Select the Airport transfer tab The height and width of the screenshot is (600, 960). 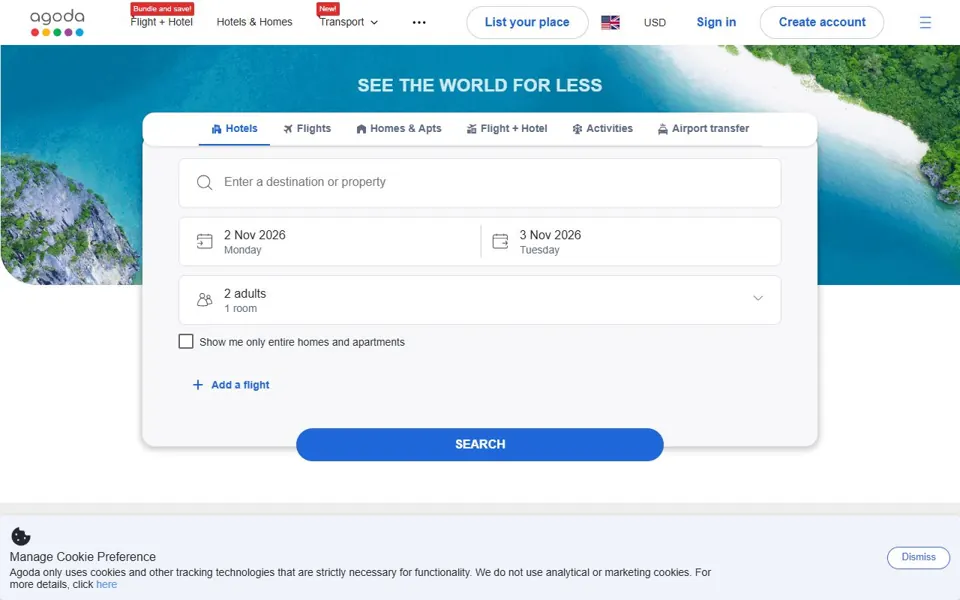click(703, 129)
